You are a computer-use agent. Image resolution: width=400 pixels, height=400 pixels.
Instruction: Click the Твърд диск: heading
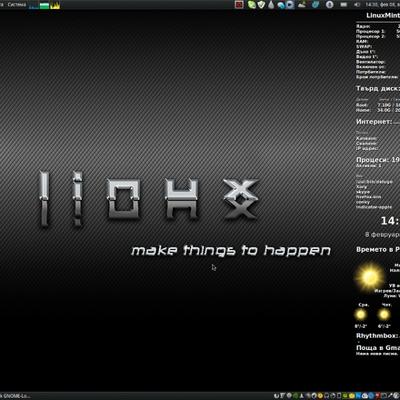click(x=377, y=89)
